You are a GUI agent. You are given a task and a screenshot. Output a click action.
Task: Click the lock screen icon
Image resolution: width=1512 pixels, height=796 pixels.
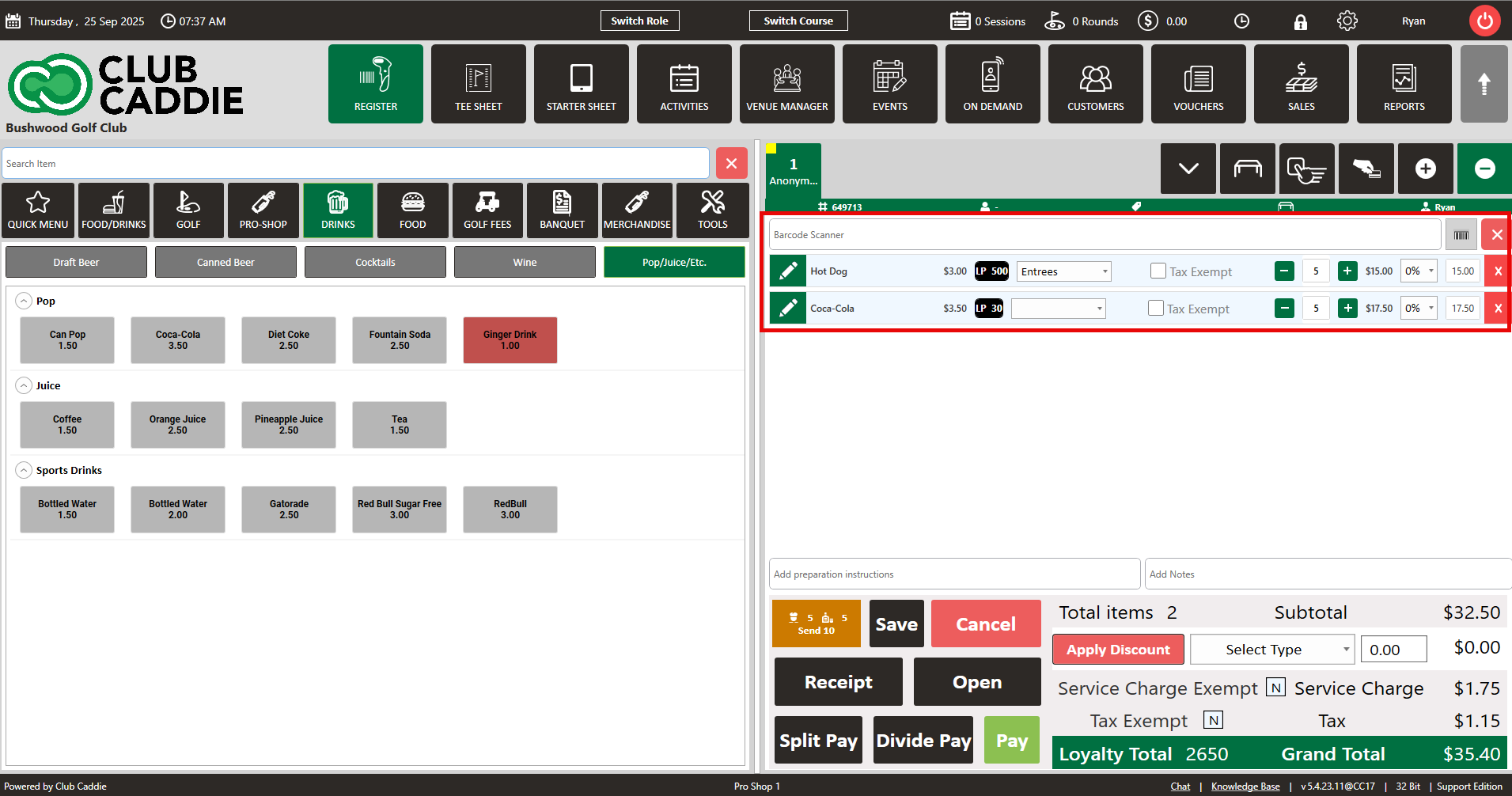[x=1300, y=21]
